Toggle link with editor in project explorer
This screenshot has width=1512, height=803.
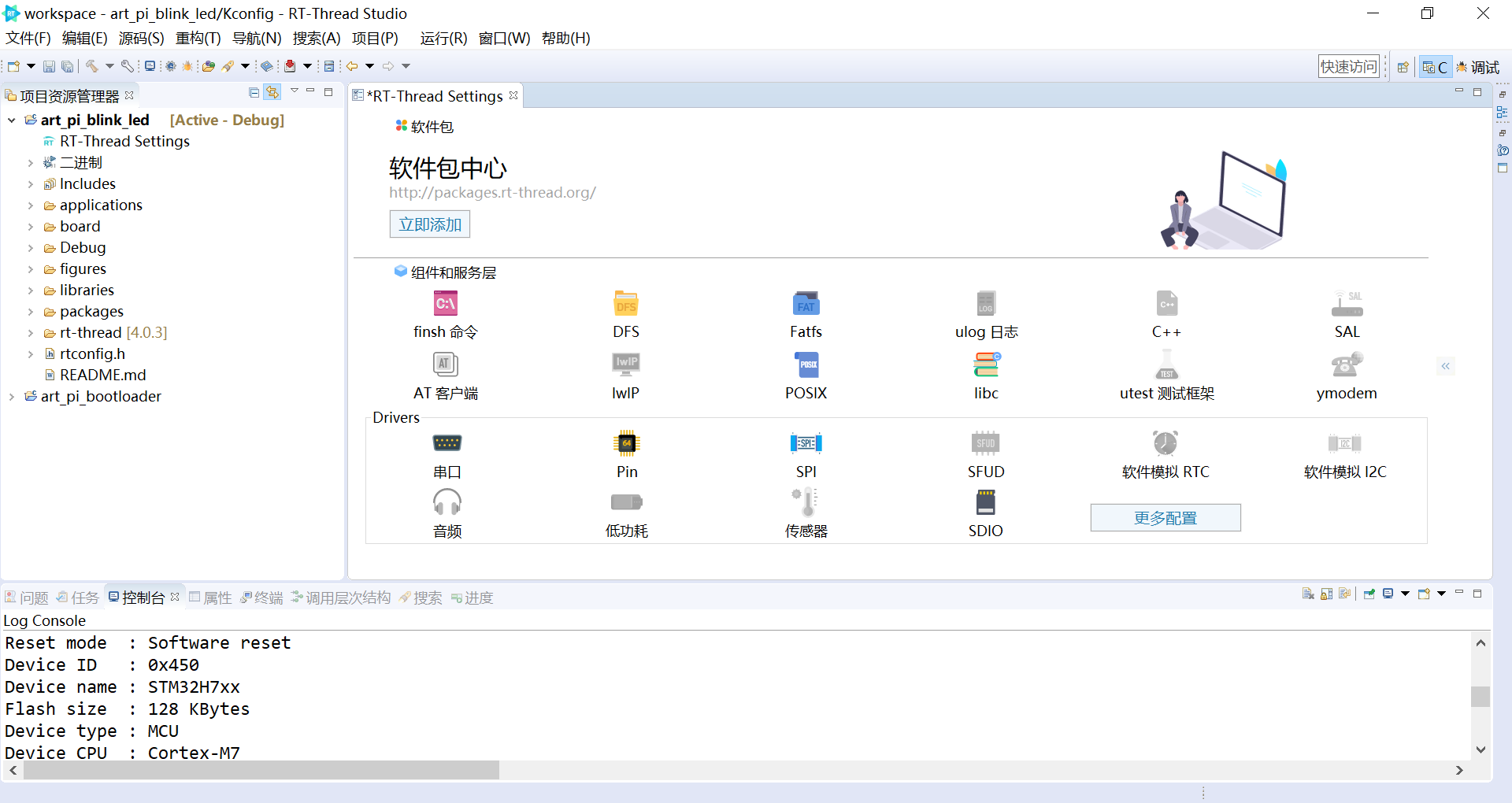272,93
